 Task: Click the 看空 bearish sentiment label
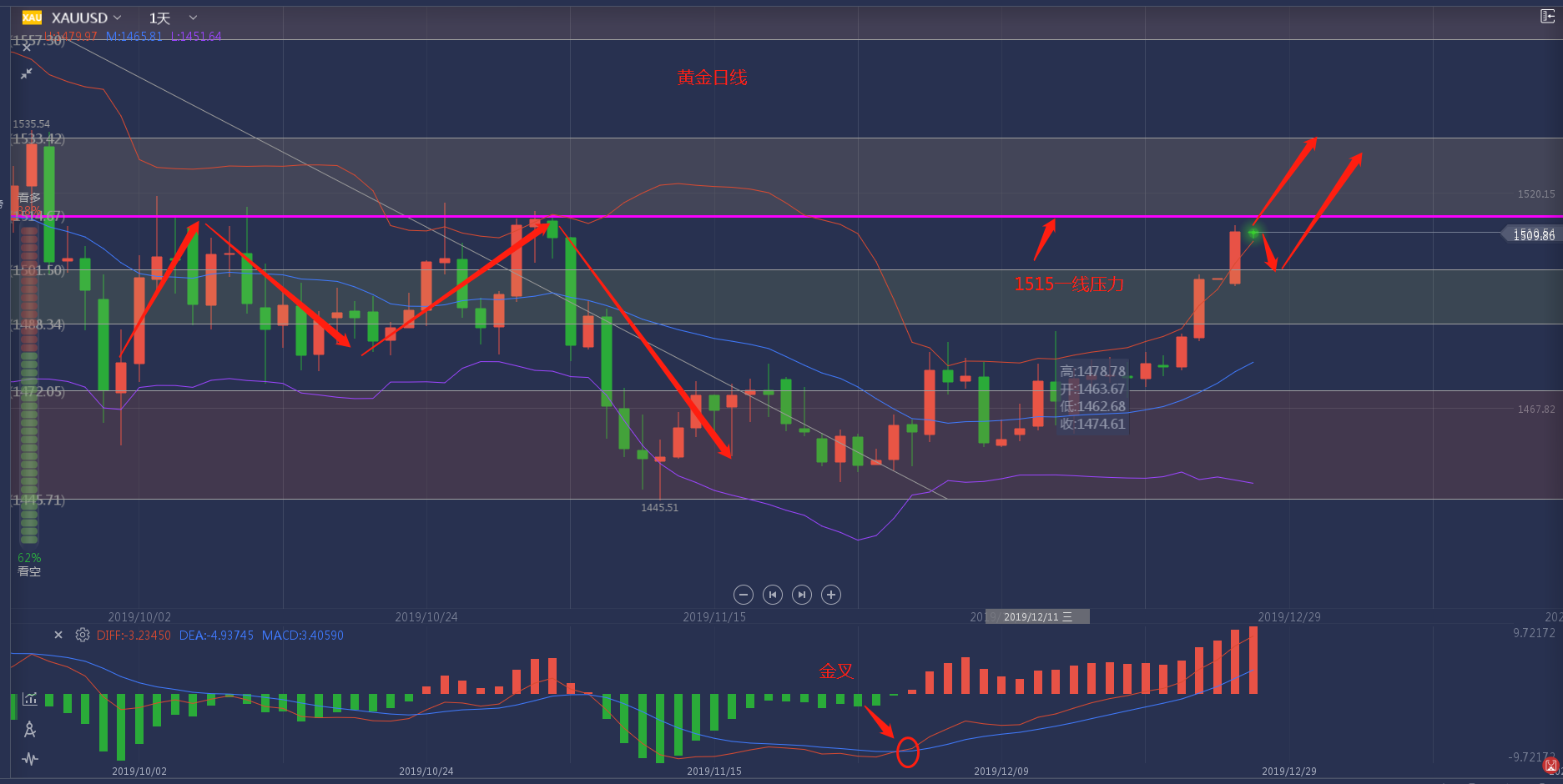click(x=29, y=571)
